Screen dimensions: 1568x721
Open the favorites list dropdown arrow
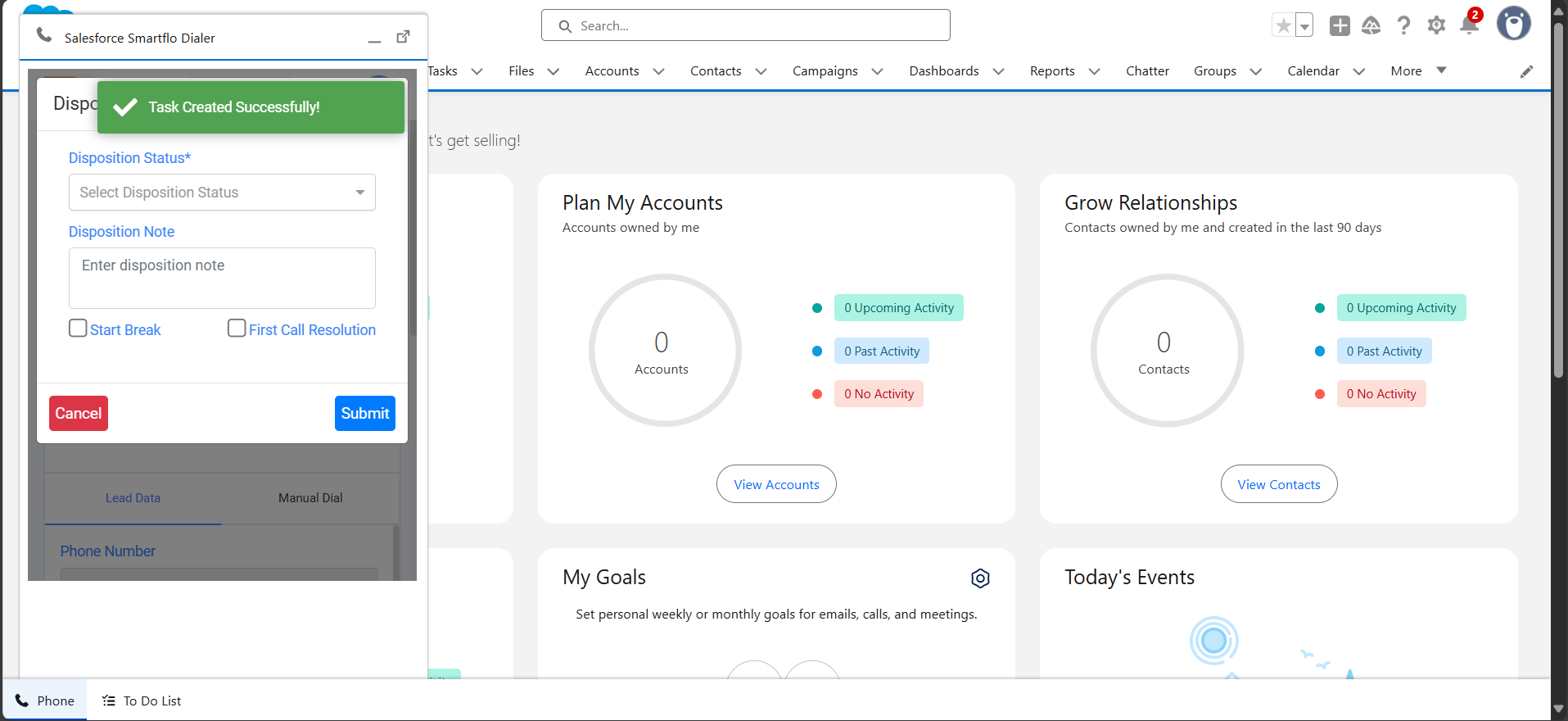[1304, 26]
